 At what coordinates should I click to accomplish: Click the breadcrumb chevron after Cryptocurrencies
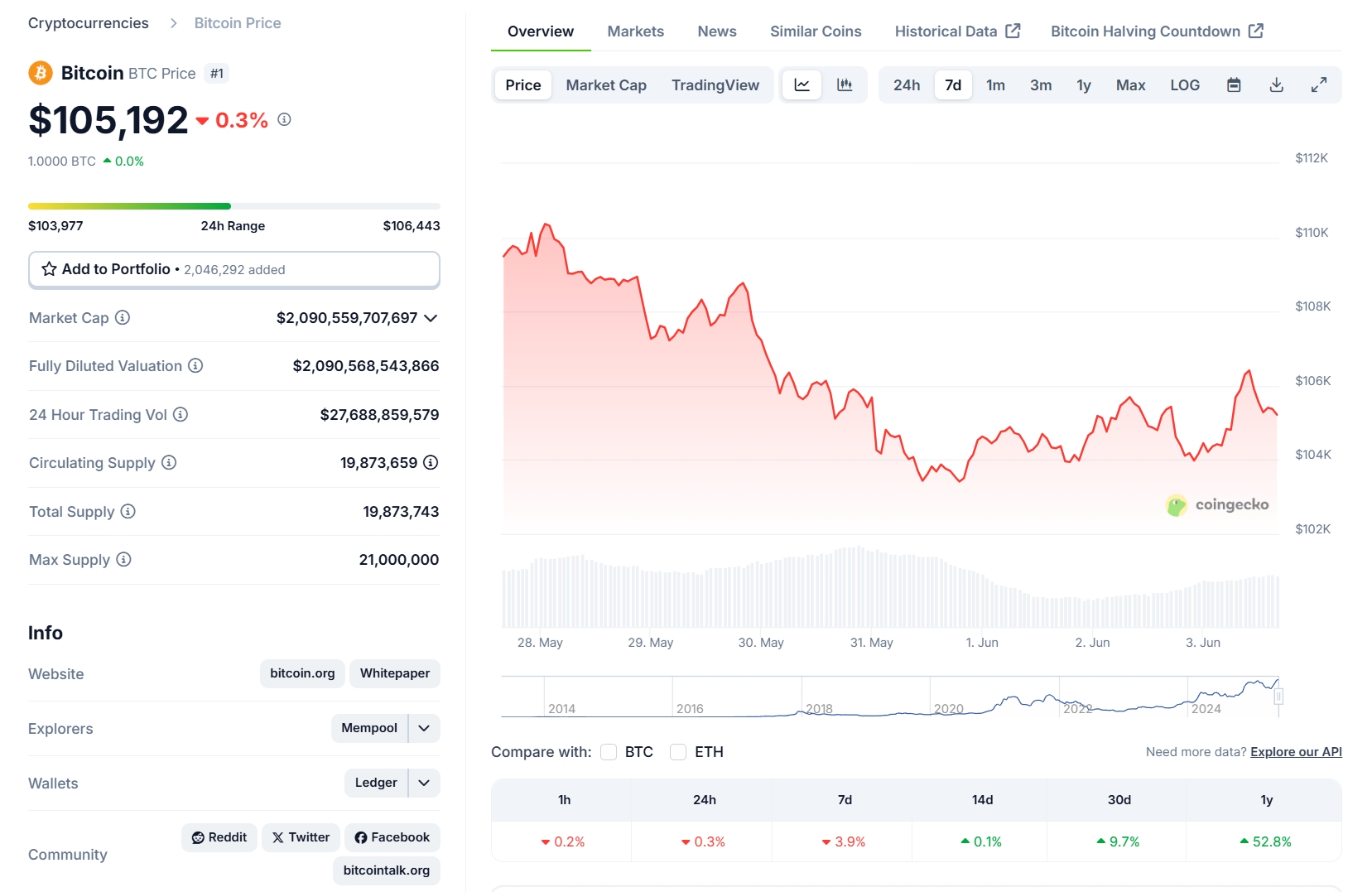click(173, 23)
